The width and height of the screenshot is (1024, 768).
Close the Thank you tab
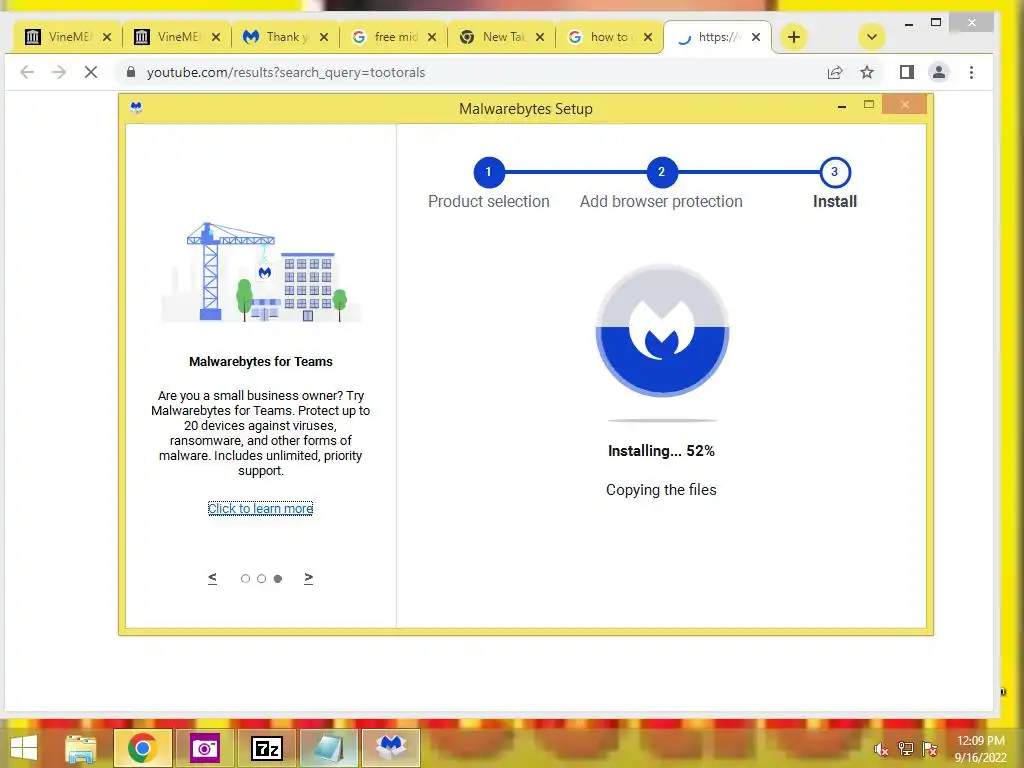tap(324, 37)
